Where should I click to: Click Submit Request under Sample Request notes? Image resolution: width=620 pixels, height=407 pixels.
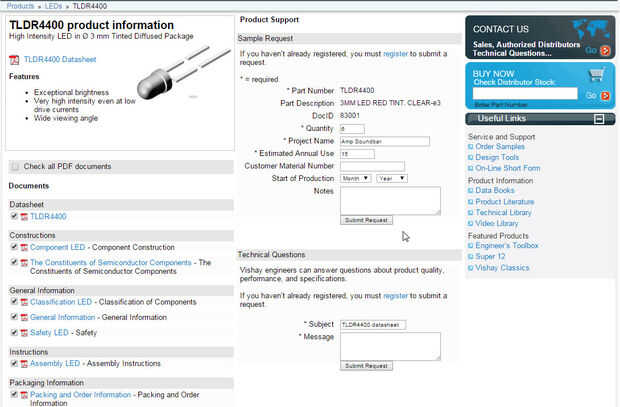(x=366, y=219)
